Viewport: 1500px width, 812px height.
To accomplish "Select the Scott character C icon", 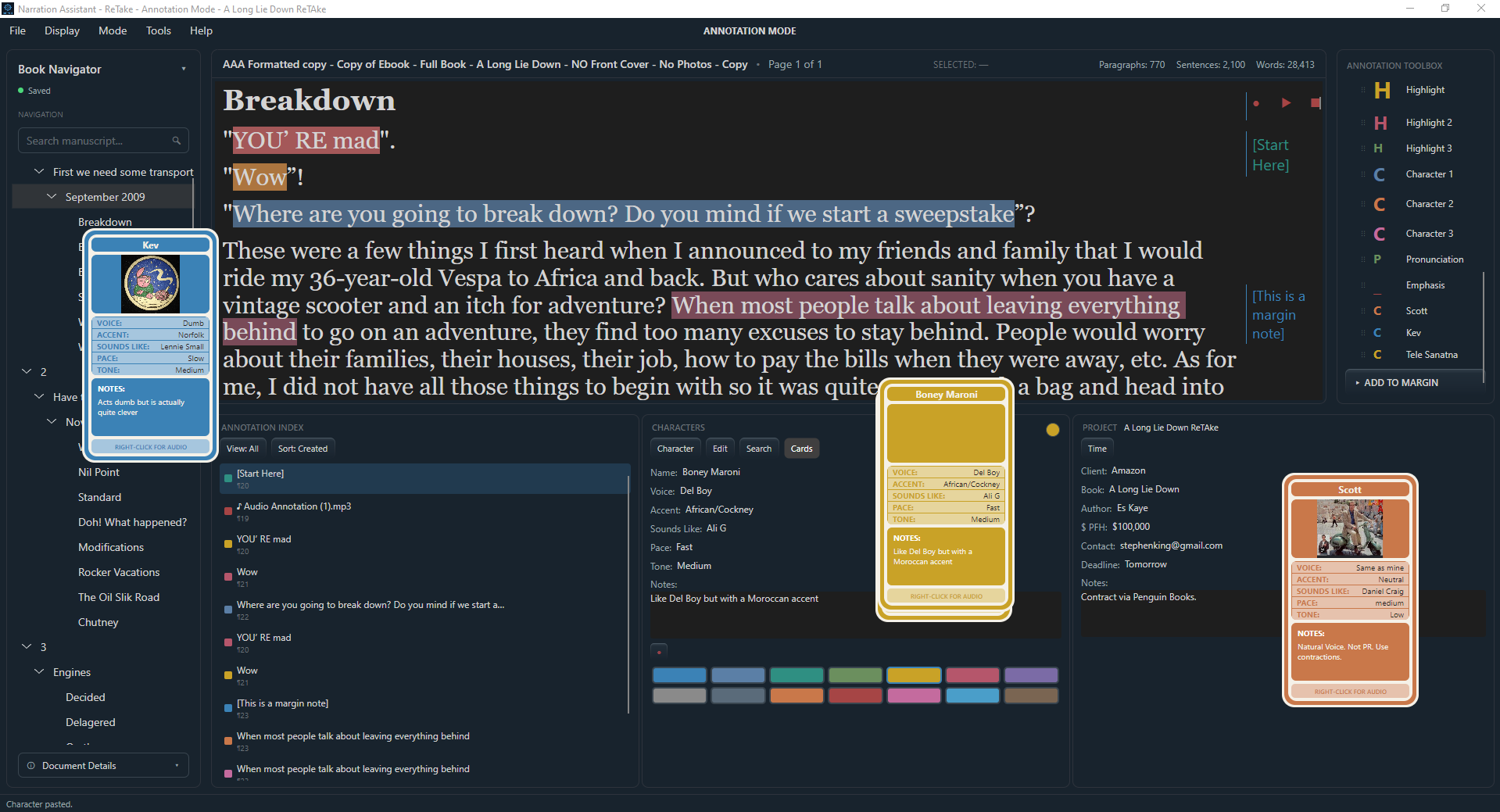I will coord(1377,311).
